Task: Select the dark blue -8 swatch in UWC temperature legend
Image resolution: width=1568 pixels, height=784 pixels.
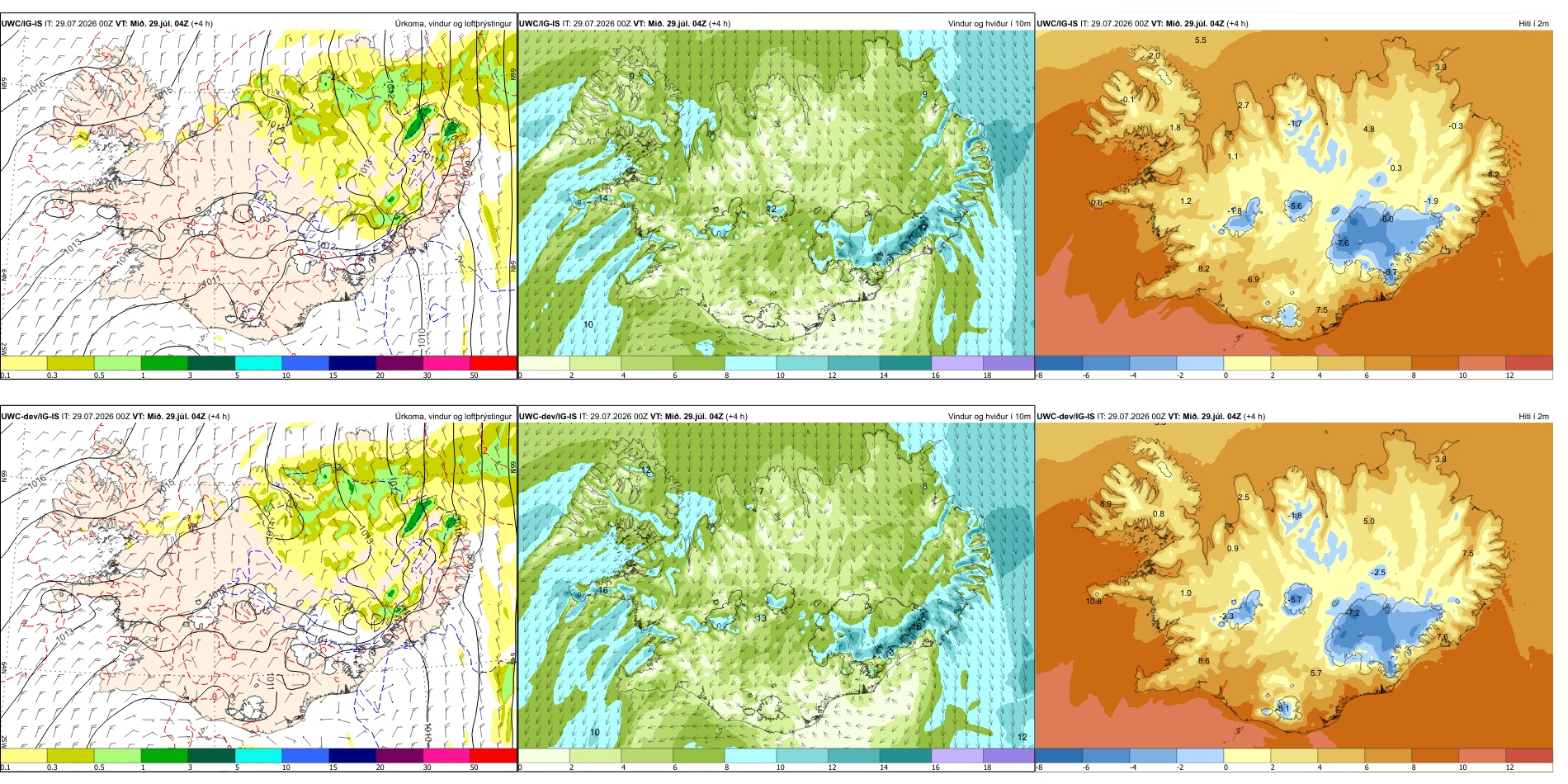Action: pos(1059,363)
